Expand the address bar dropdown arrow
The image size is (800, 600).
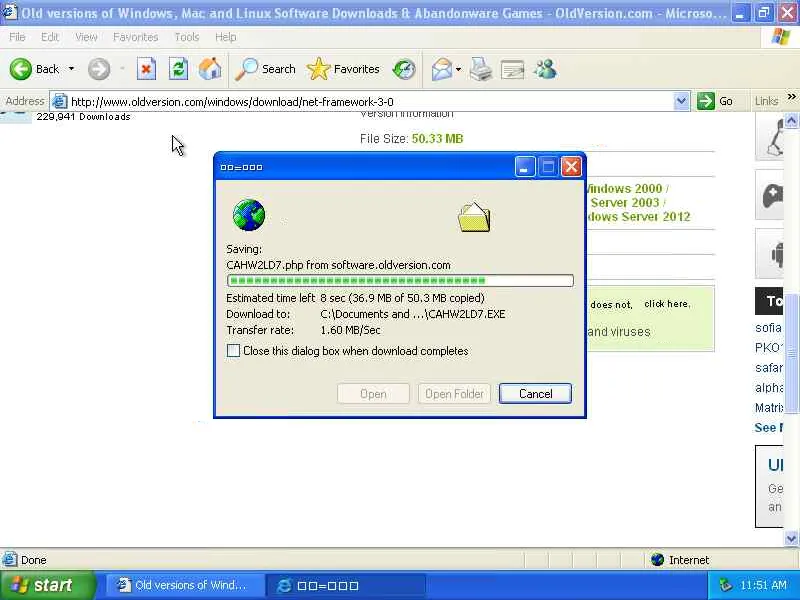click(681, 101)
